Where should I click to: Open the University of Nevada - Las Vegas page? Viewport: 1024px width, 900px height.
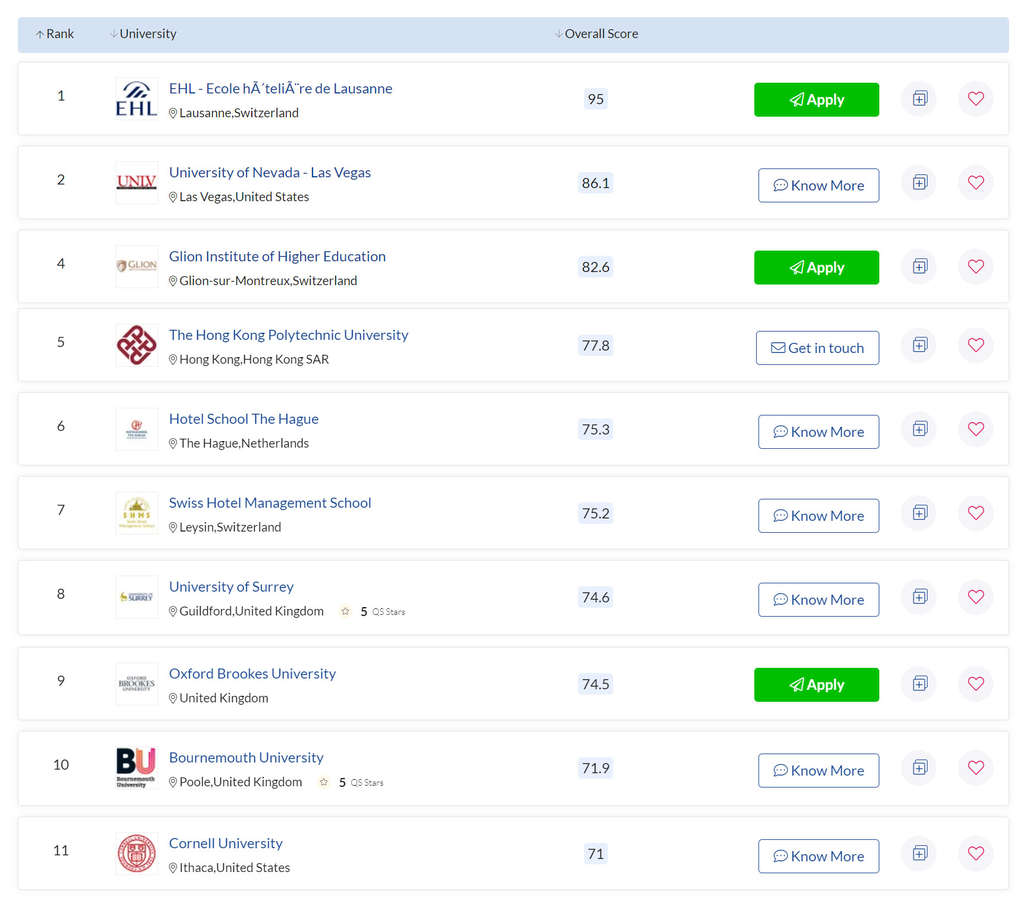pos(270,172)
